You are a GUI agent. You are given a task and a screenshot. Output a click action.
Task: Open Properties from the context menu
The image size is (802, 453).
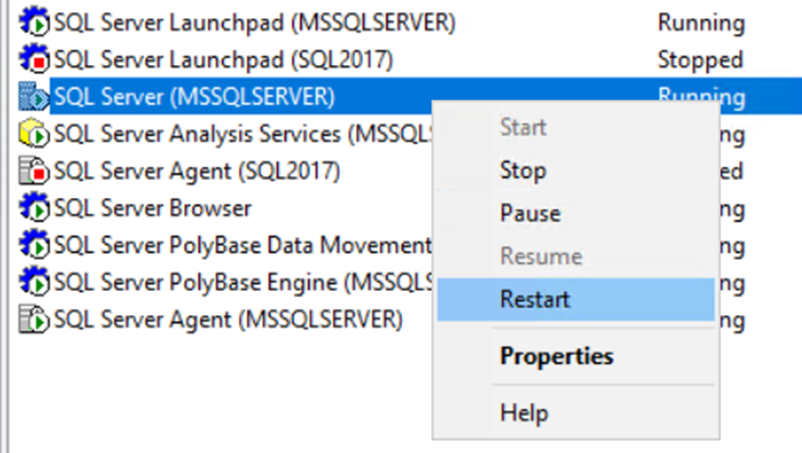click(x=556, y=356)
